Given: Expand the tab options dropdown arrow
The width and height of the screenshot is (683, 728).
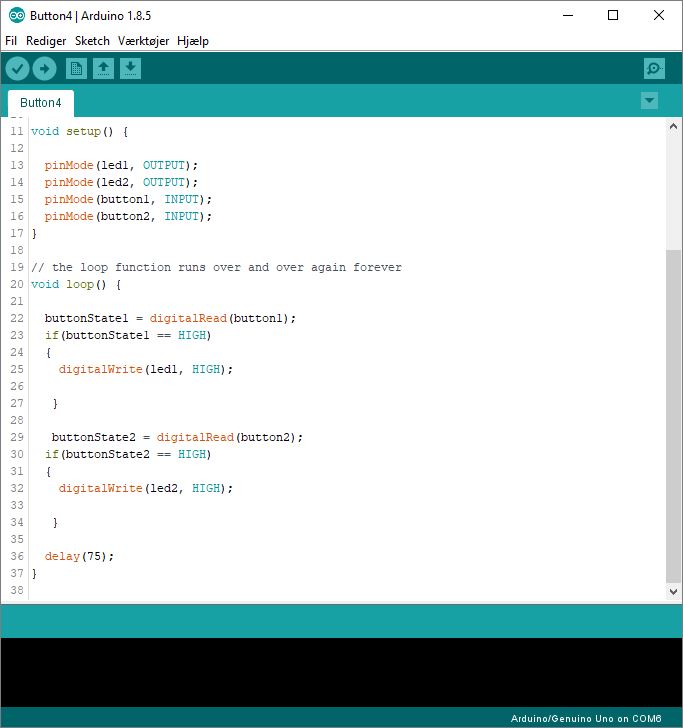Looking at the screenshot, I should tap(649, 100).
